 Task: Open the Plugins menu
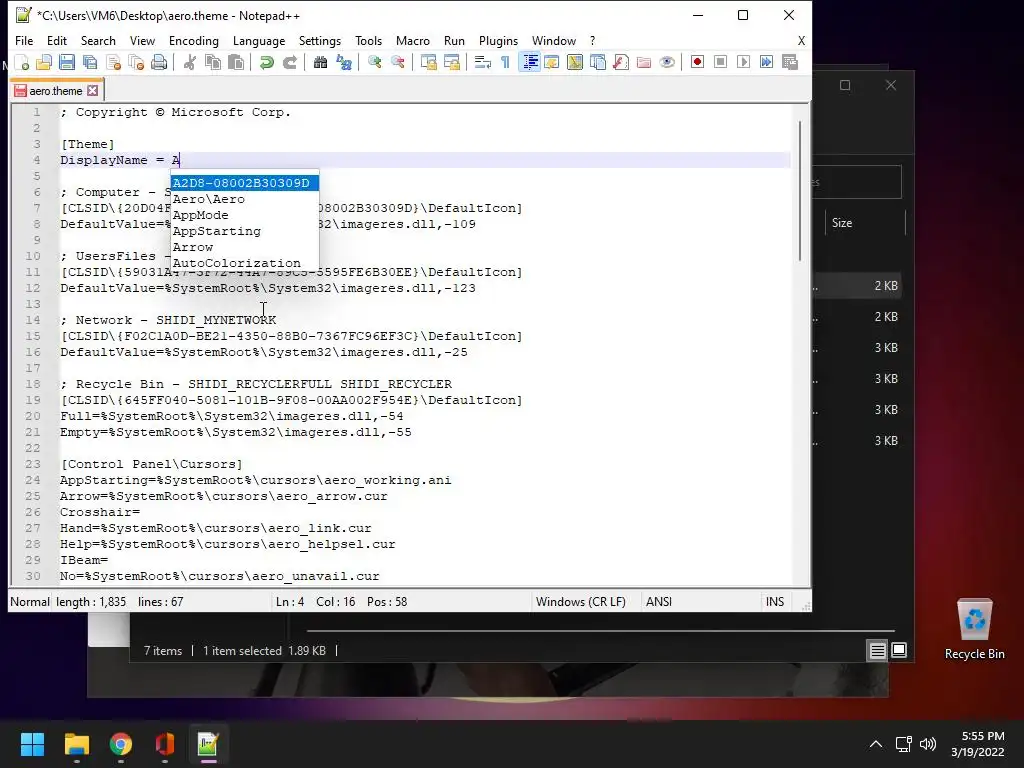tap(498, 40)
